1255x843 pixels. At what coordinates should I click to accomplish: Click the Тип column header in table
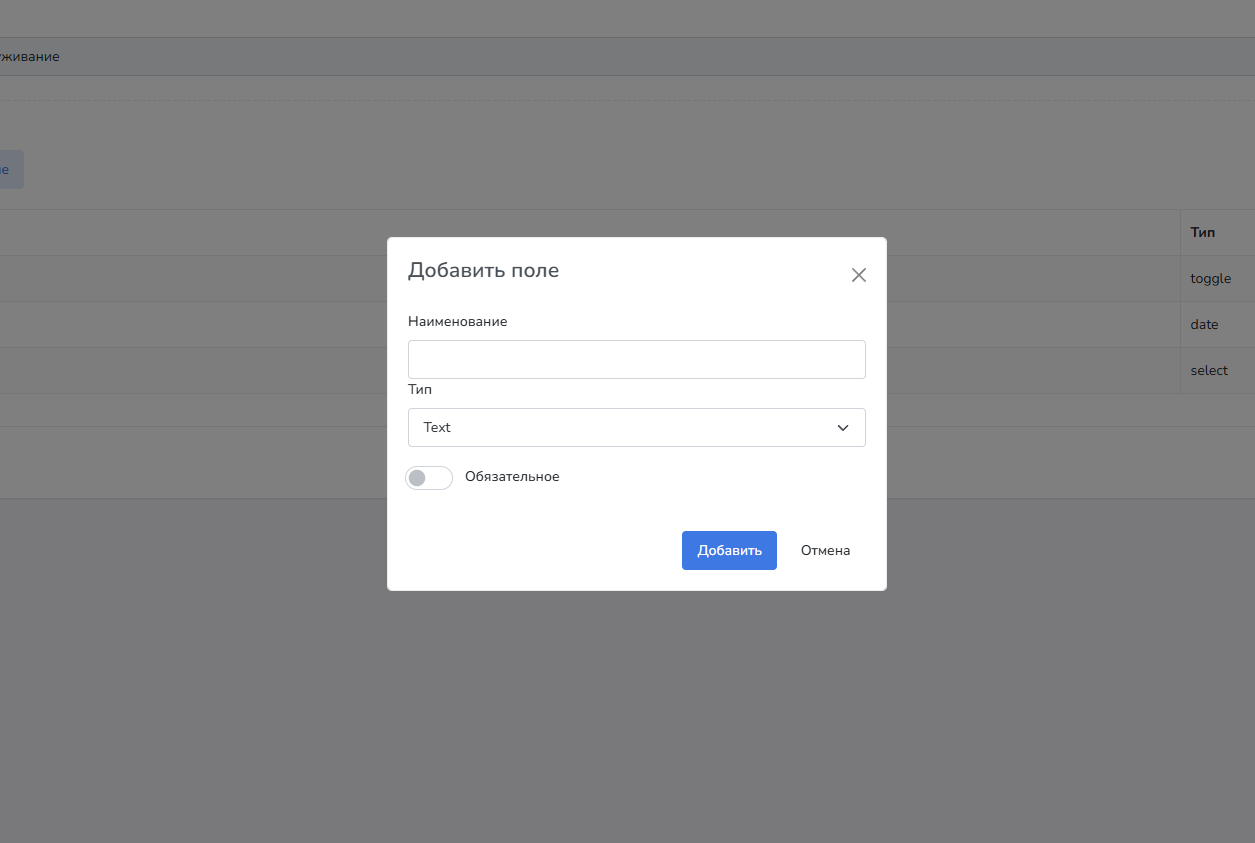click(x=1202, y=232)
